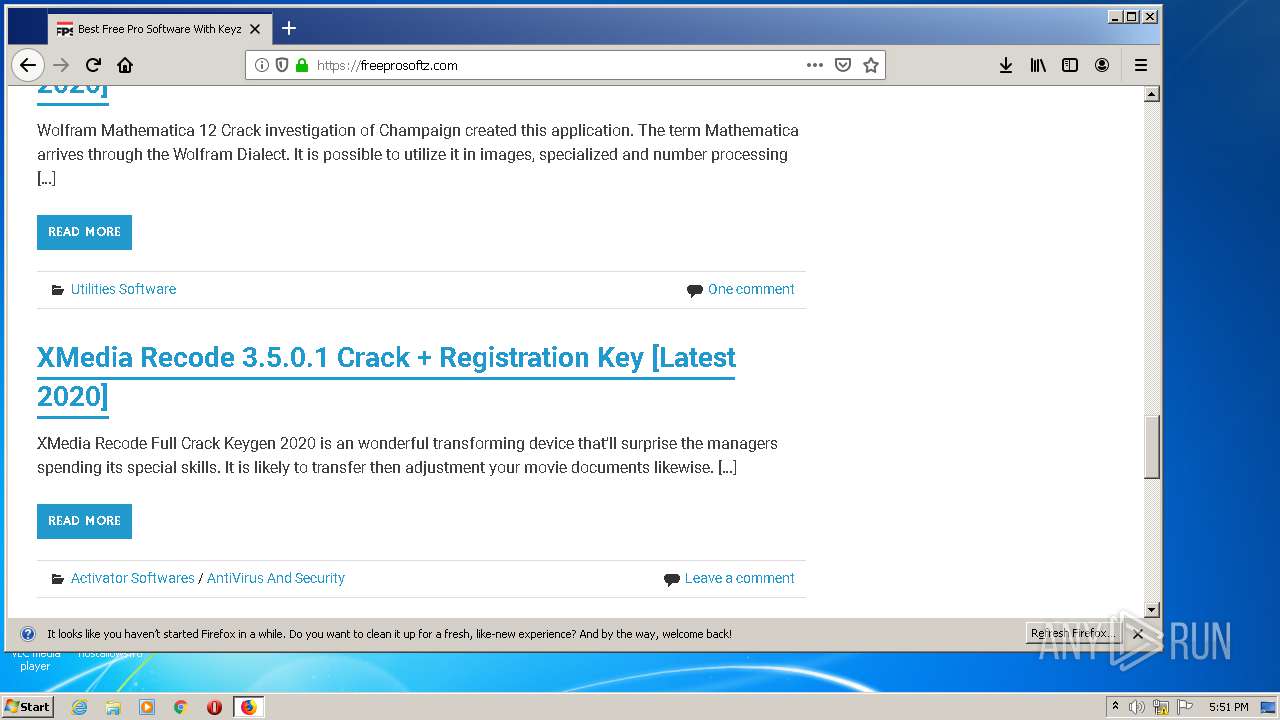Image resolution: width=1280 pixels, height=720 pixels.
Task: Select the Firefox taskbar button
Action: tap(248, 707)
